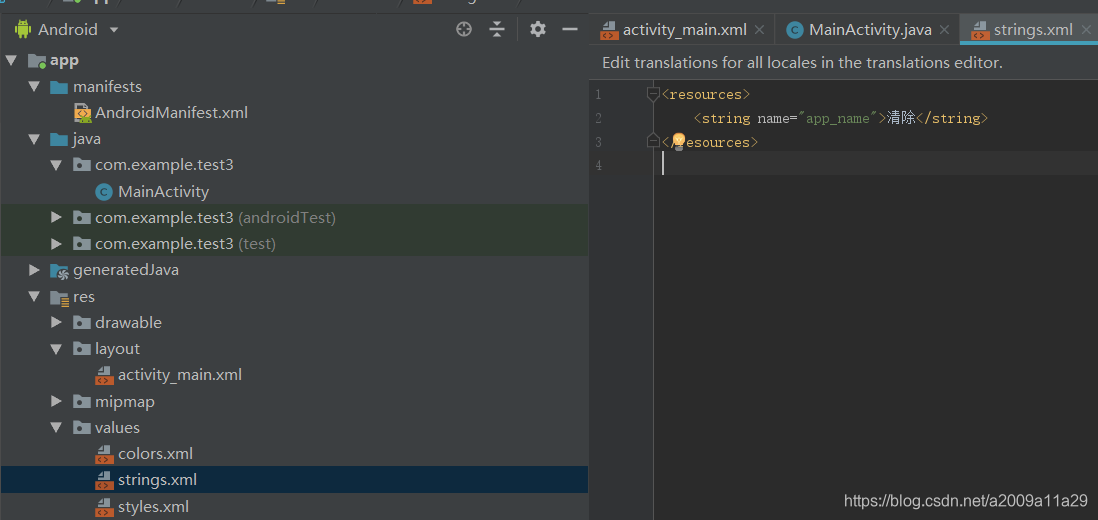Collapse the values folder

click(x=57, y=428)
